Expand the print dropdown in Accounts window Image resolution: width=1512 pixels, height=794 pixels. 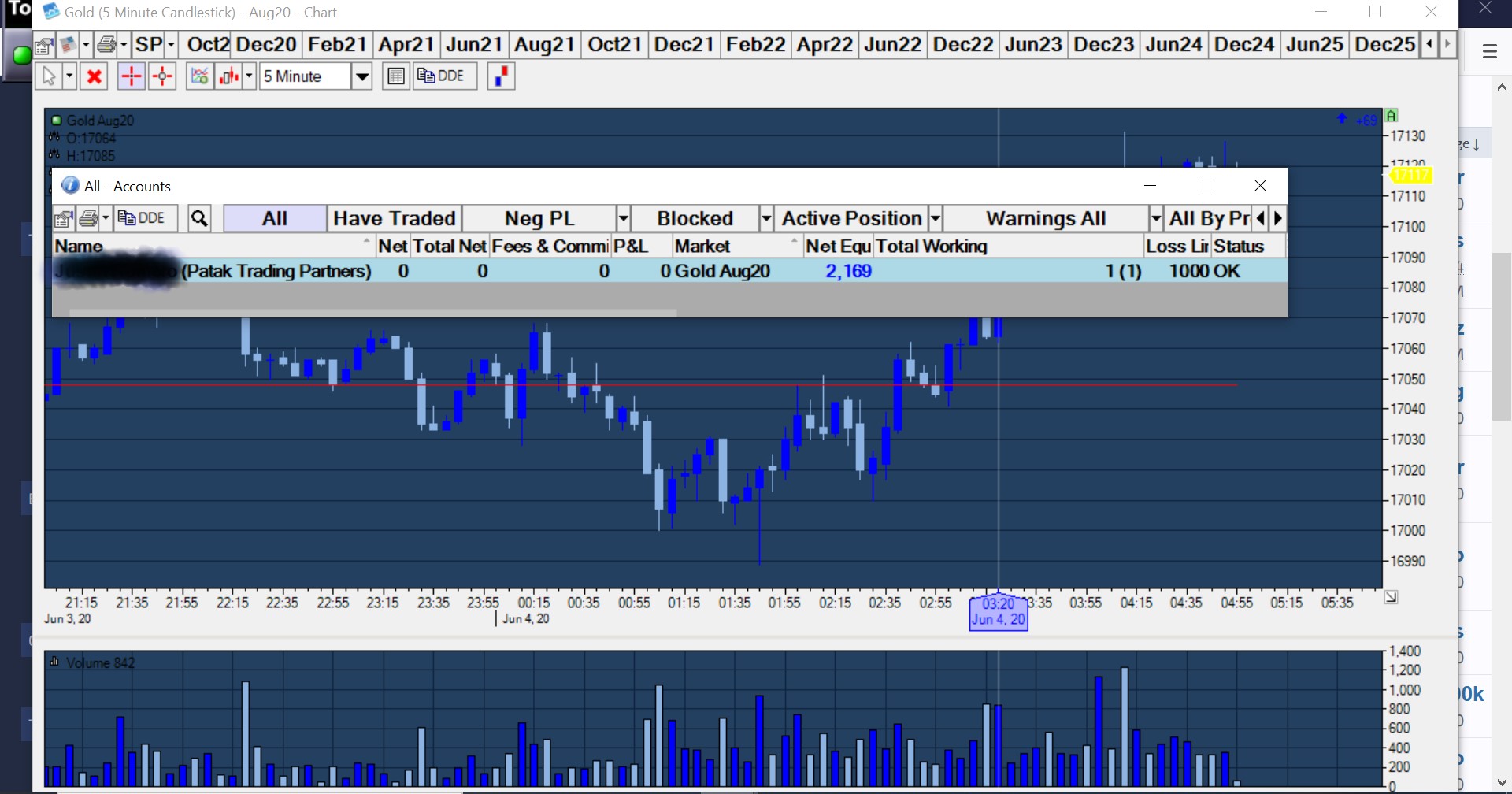106,218
